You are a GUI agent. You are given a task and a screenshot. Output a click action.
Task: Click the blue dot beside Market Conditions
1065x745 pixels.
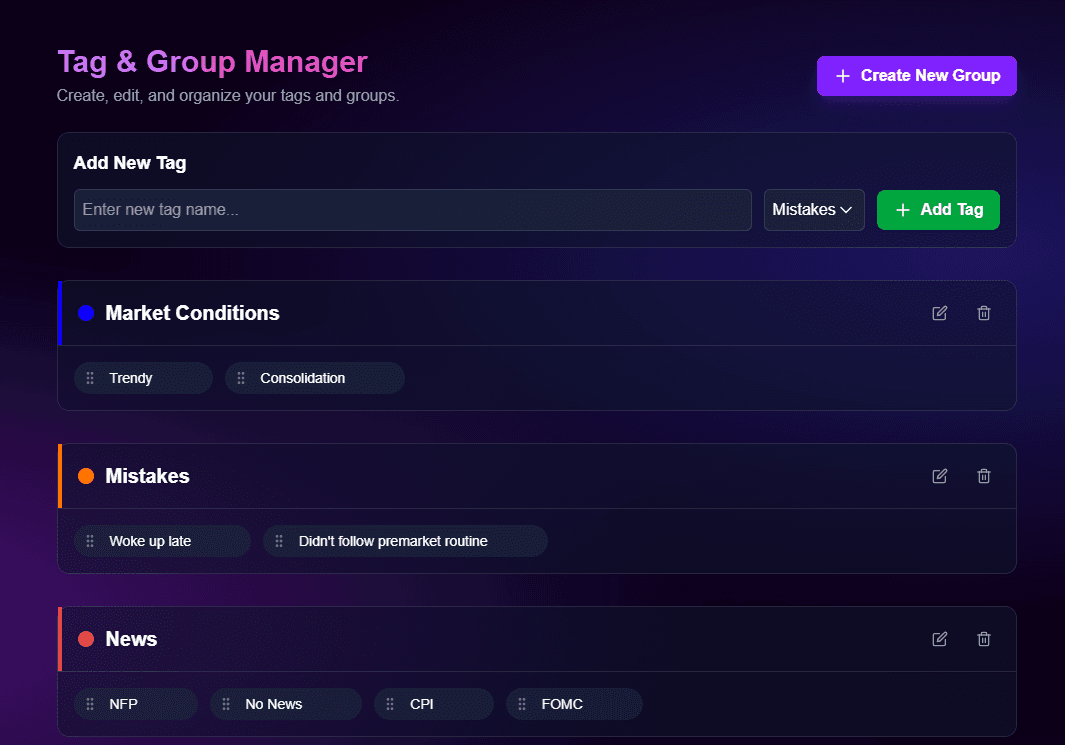[x=85, y=313]
